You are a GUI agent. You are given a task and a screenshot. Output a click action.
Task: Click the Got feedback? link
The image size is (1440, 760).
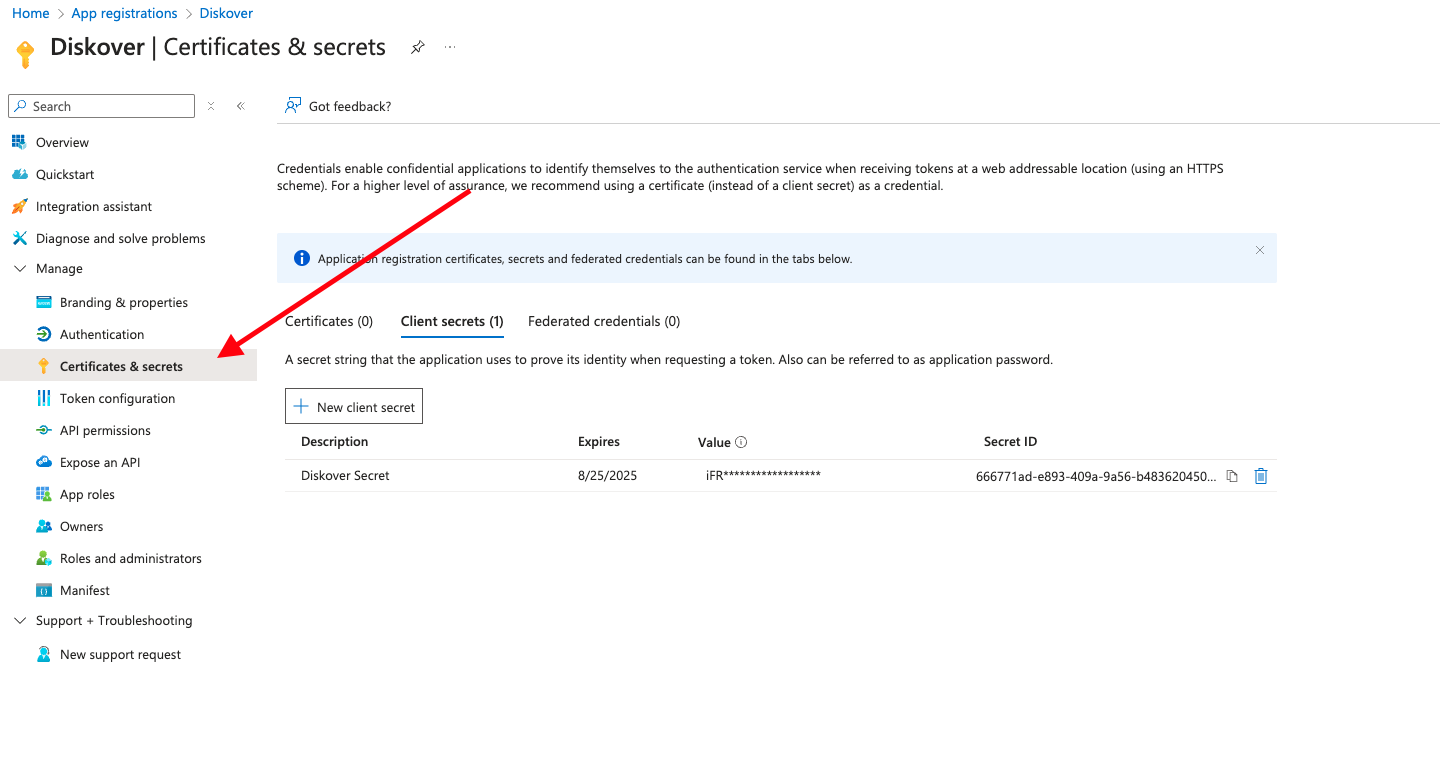[x=350, y=106]
